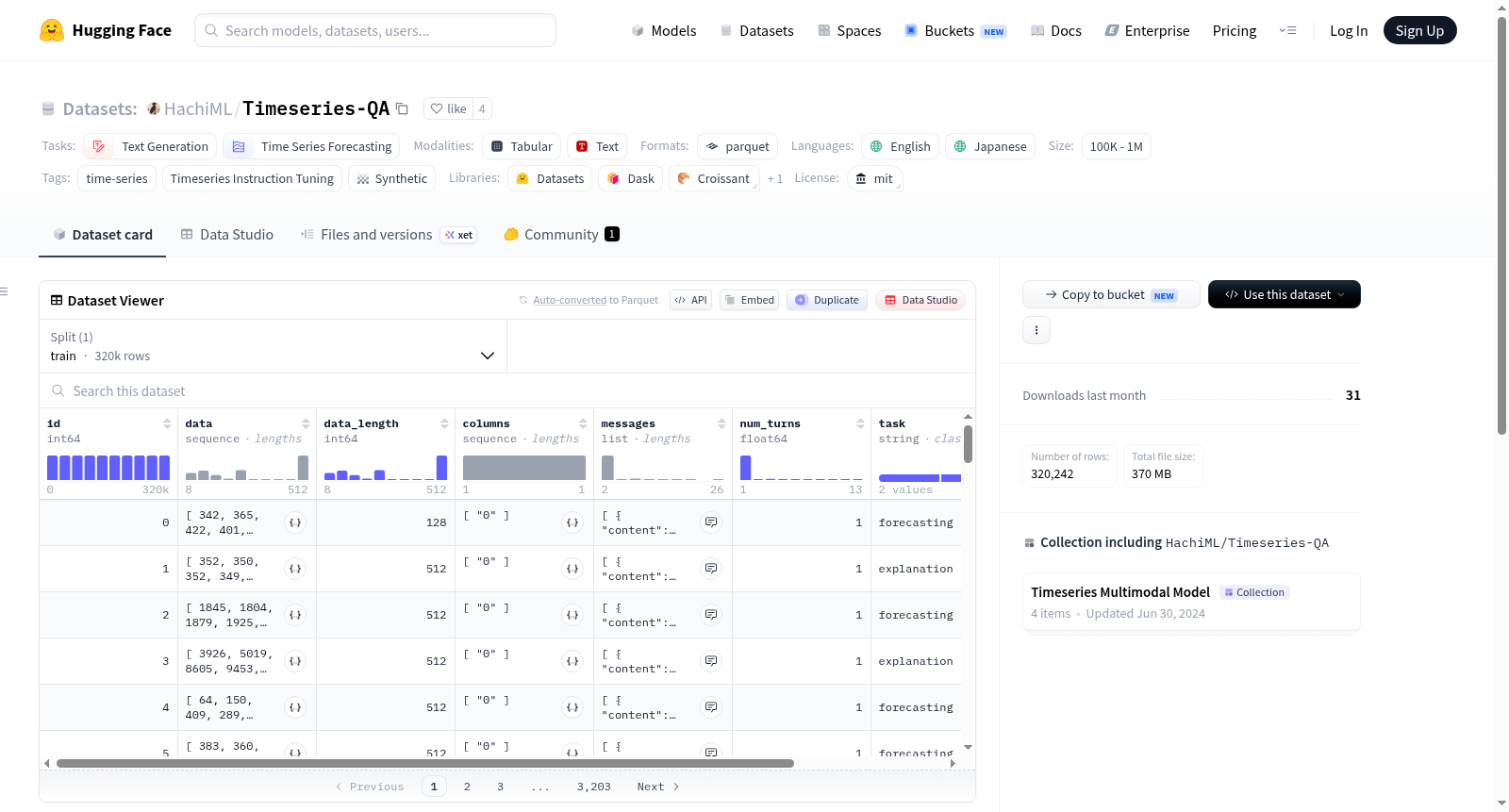The image size is (1509, 812).
Task: Select the parquet format tag
Action: 738,146
